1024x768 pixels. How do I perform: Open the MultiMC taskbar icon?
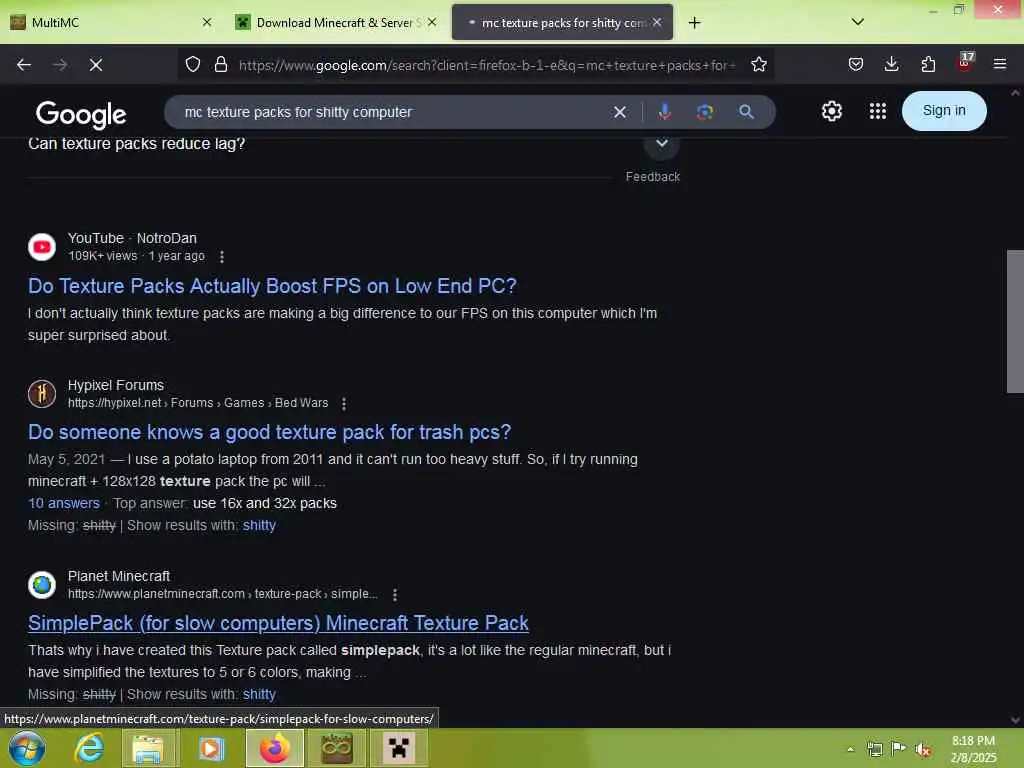pyautogui.click(x=336, y=748)
